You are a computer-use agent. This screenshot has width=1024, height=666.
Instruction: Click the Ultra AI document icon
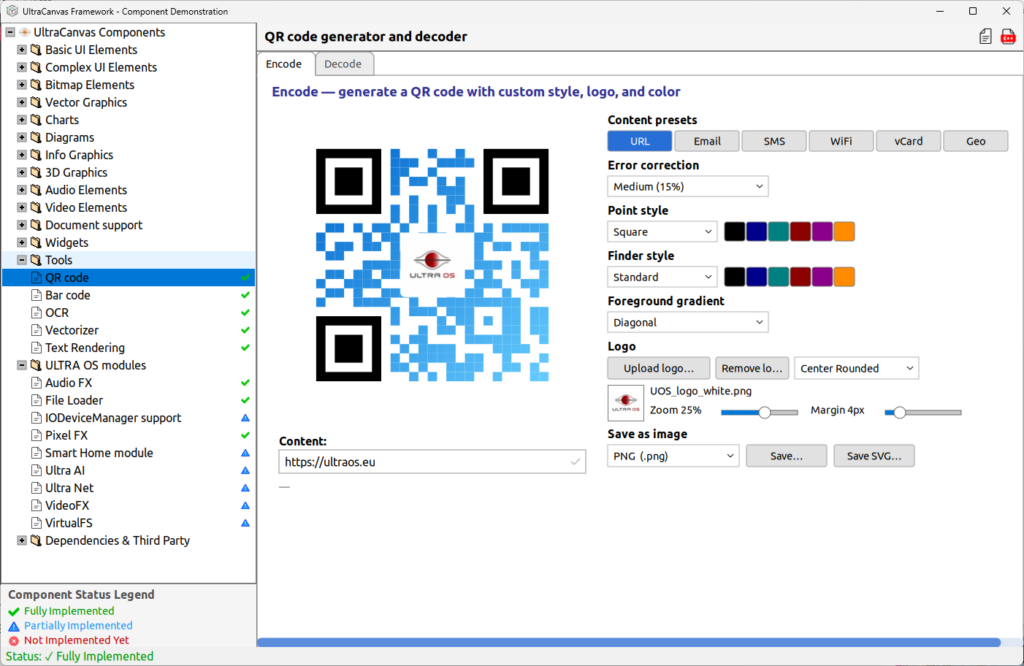point(37,470)
